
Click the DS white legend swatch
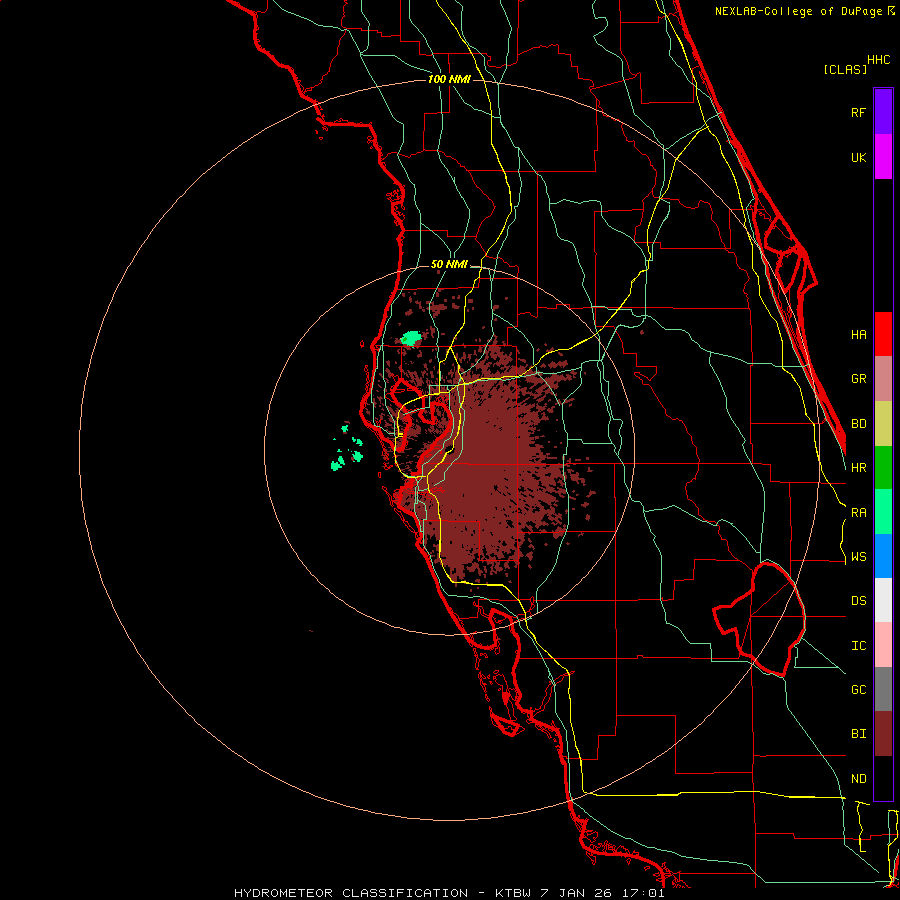point(883,600)
